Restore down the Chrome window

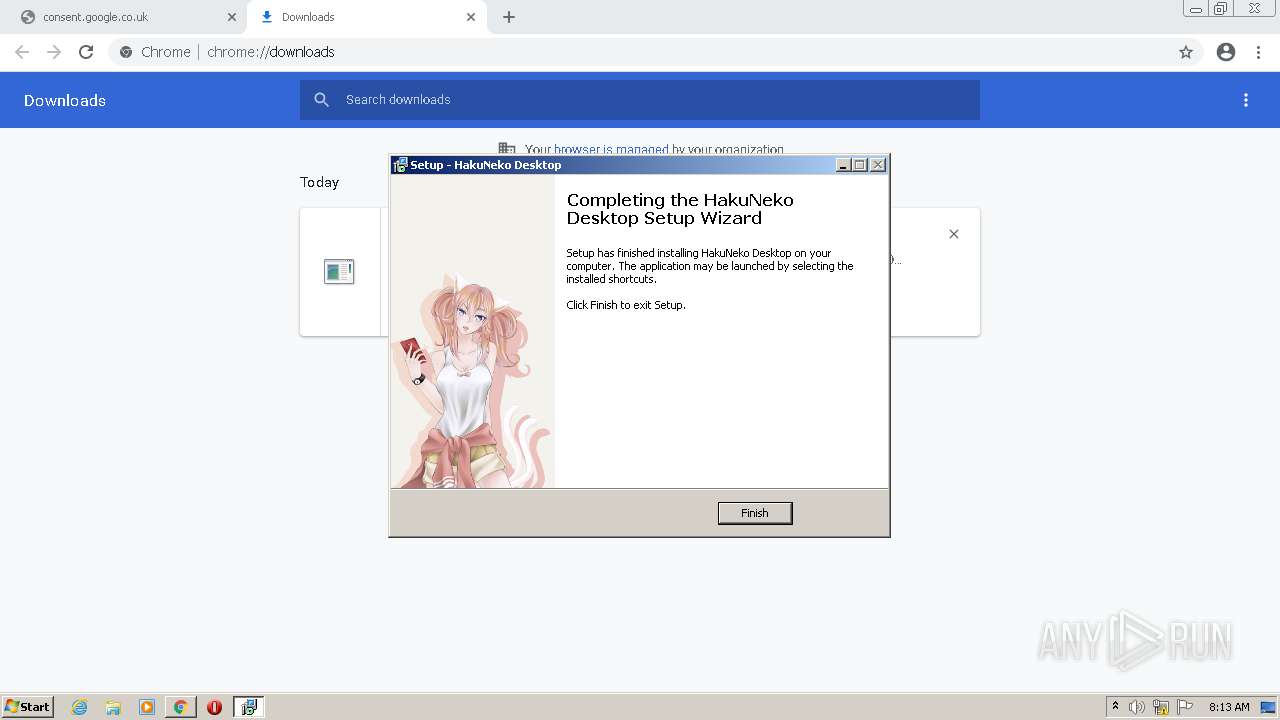pyautogui.click(x=1220, y=9)
